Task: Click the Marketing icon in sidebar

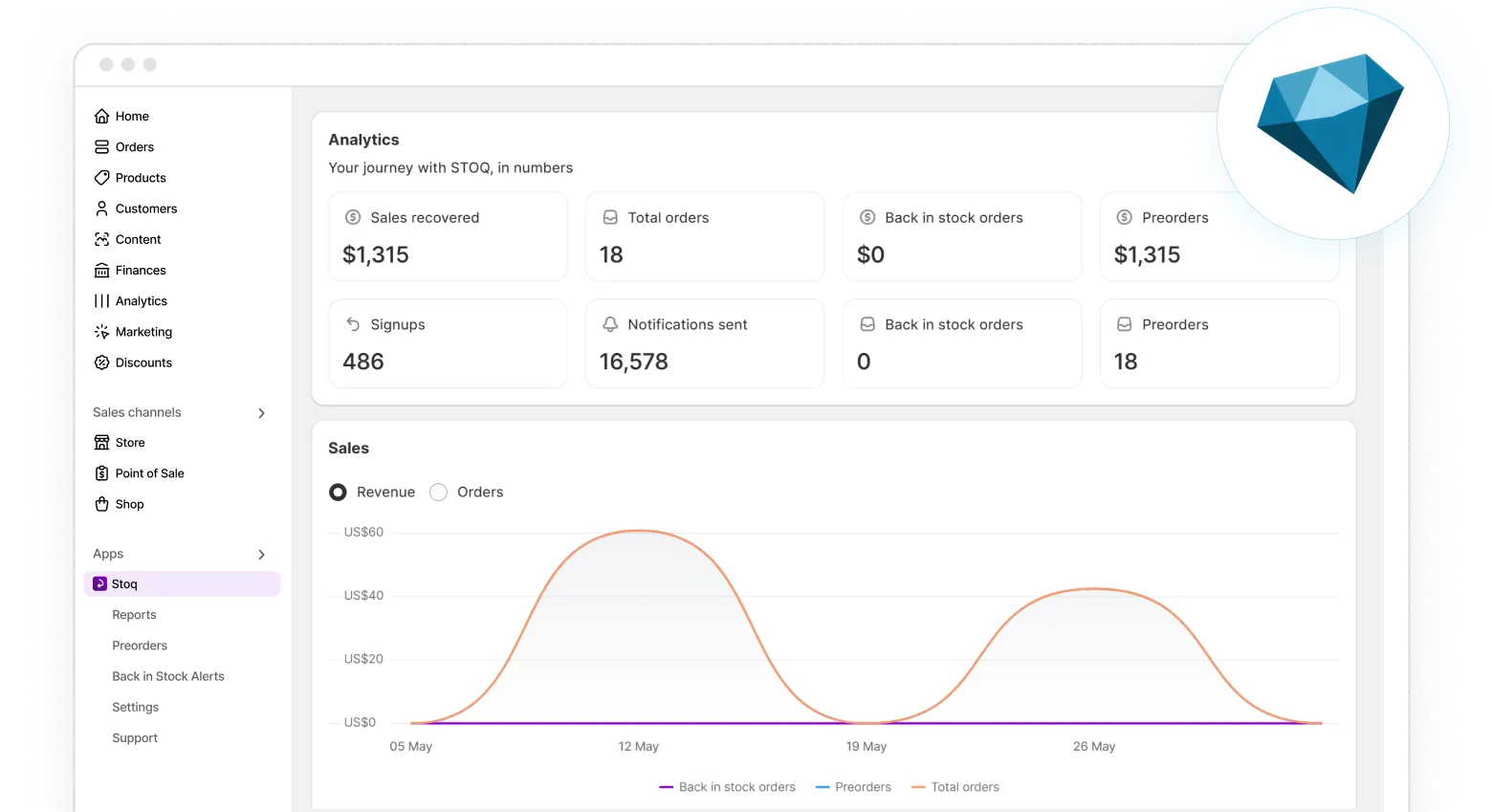Action: click(101, 332)
